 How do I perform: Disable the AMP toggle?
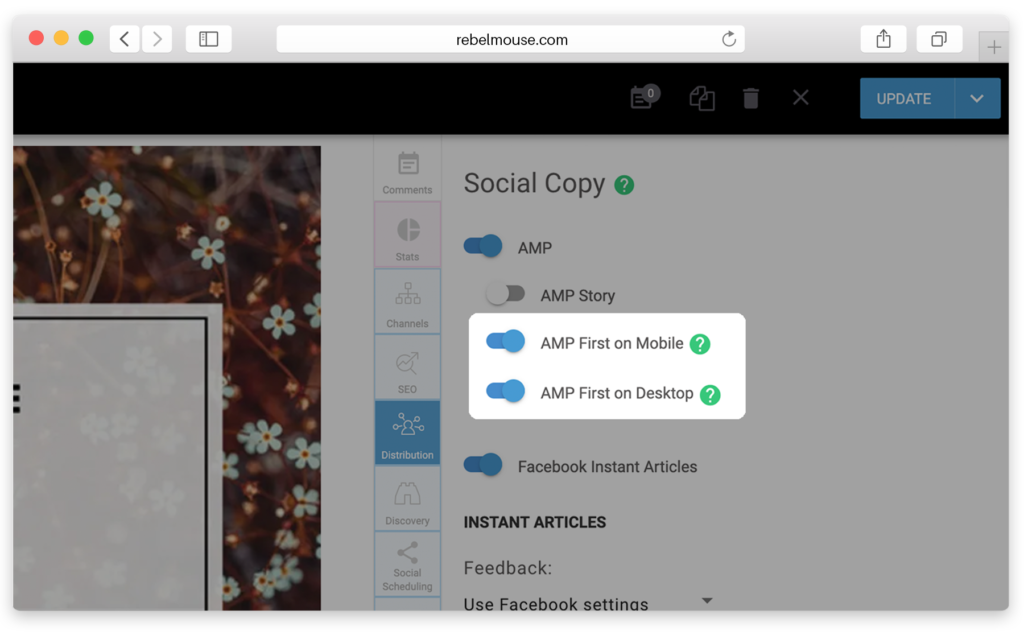483,246
